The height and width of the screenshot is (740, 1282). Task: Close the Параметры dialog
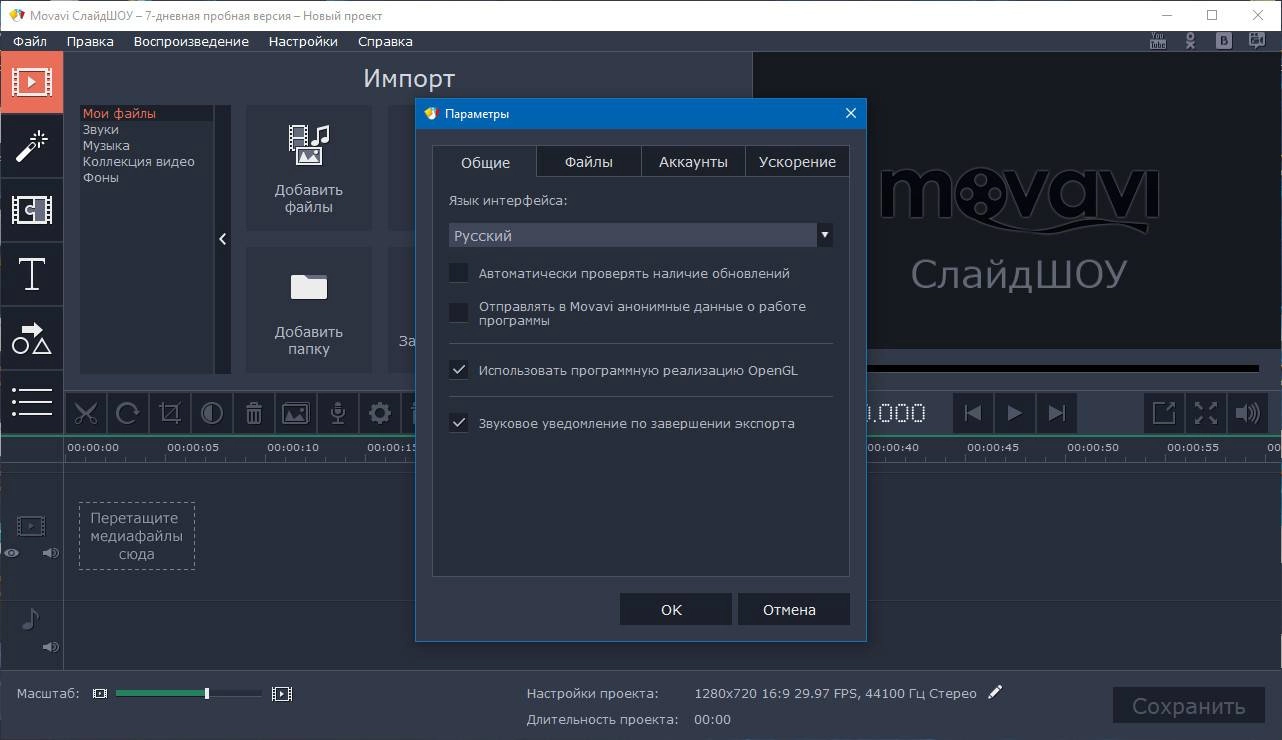click(x=851, y=113)
